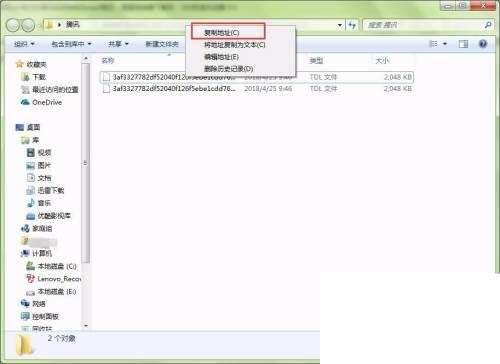Open address bar history dropdown arrow
Image resolution: width=500 pixels, height=364 pixels.
click(x=340, y=25)
